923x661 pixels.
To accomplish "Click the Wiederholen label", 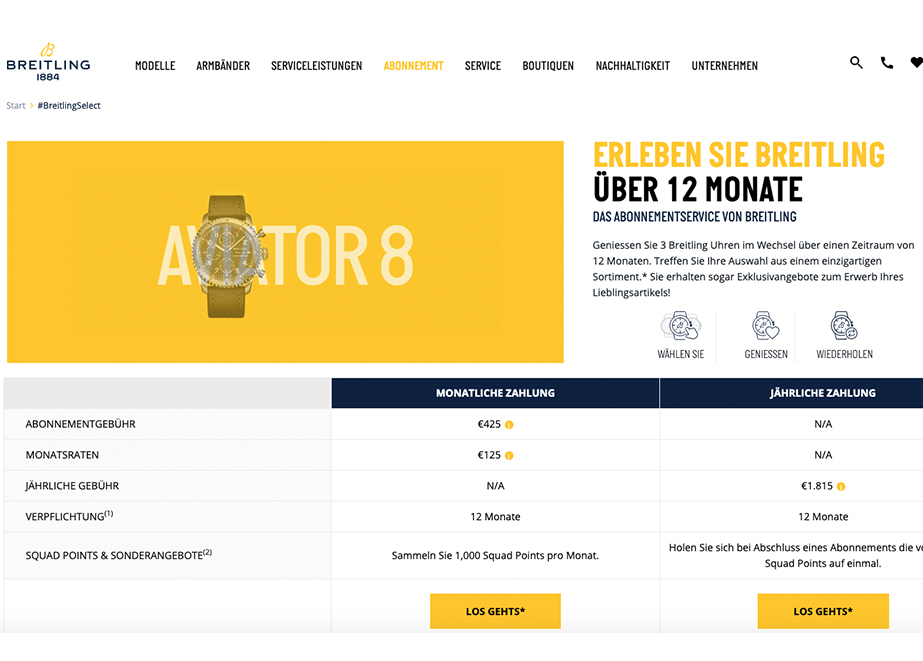I will tap(844, 354).
